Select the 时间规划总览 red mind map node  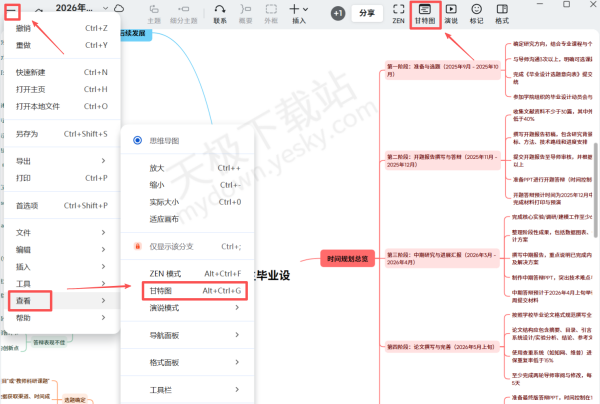pos(346,259)
